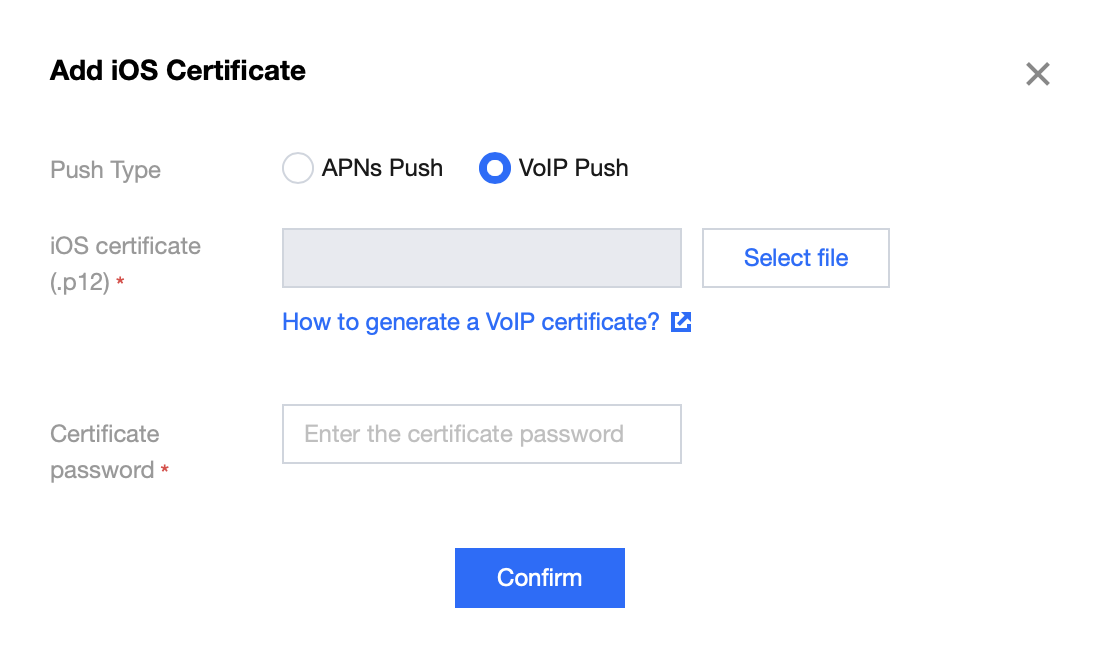Click the Select file button

796,258
